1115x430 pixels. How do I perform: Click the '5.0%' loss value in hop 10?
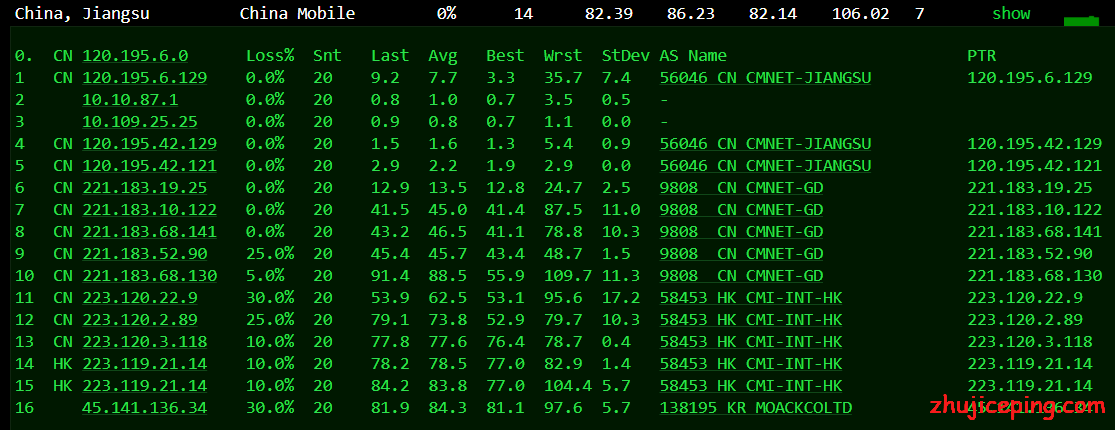[x=265, y=276]
